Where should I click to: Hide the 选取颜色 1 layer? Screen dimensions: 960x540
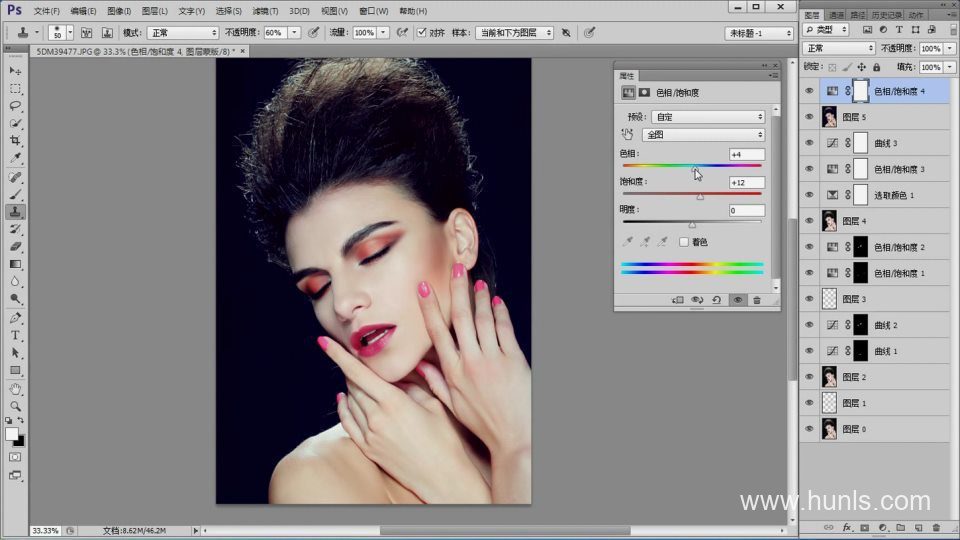[809, 195]
